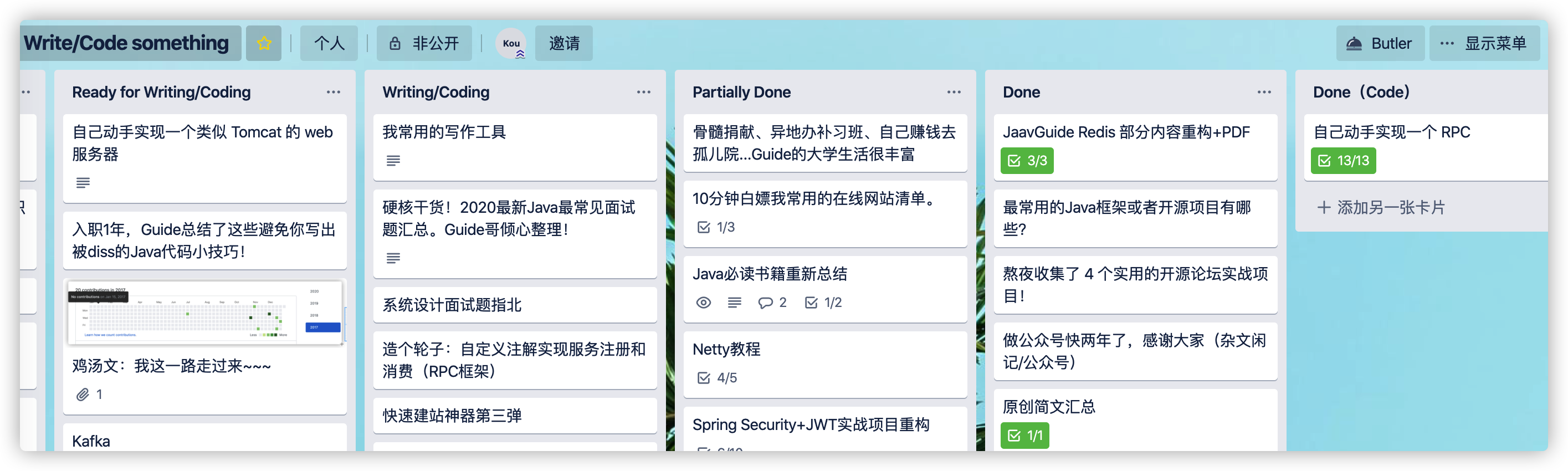1568x471 pixels.
Task: Open the Butler automation button
Action: (1379, 43)
